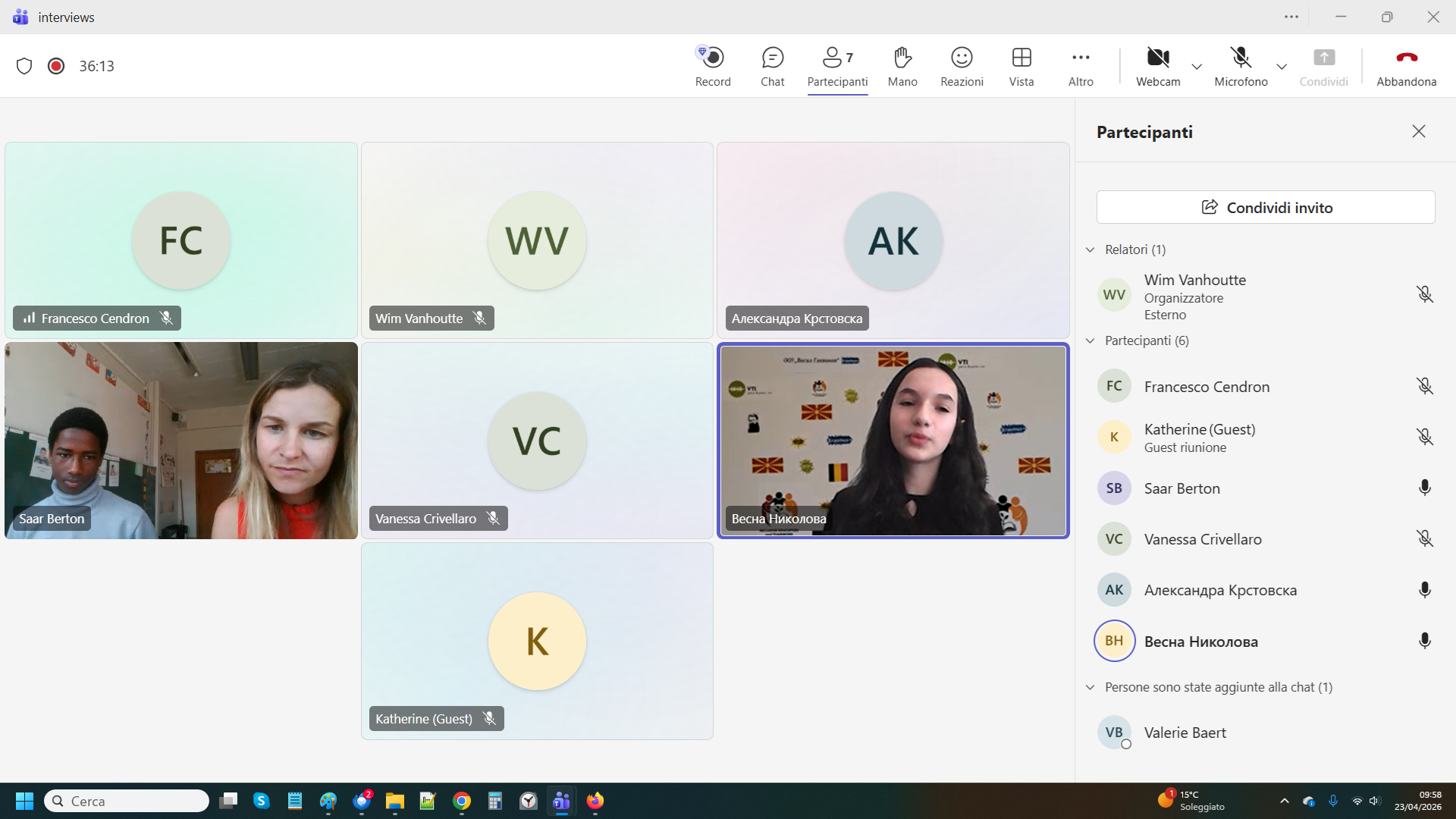Select Valerie Baert in the participants list
Viewport: 1456px width, 819px height.
coord(1266,733)
